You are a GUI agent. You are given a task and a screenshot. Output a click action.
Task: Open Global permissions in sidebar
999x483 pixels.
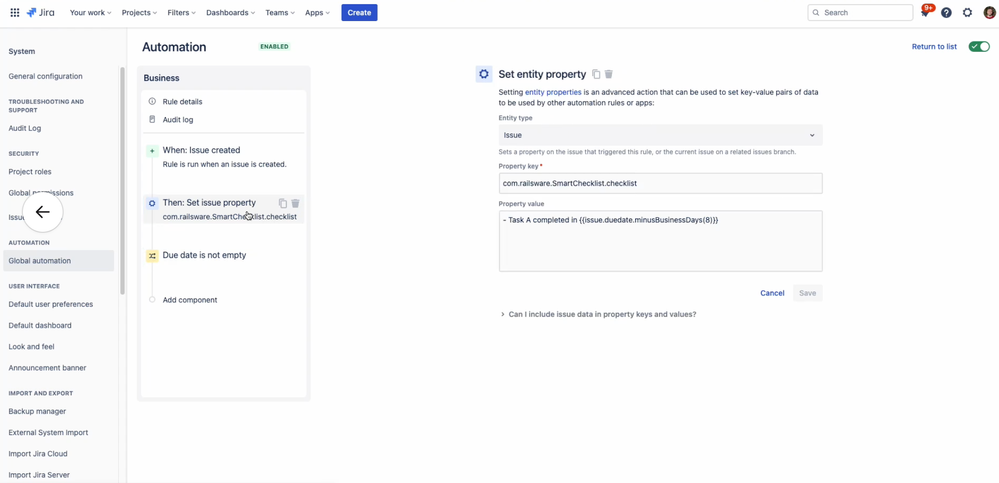pos(41,192)
